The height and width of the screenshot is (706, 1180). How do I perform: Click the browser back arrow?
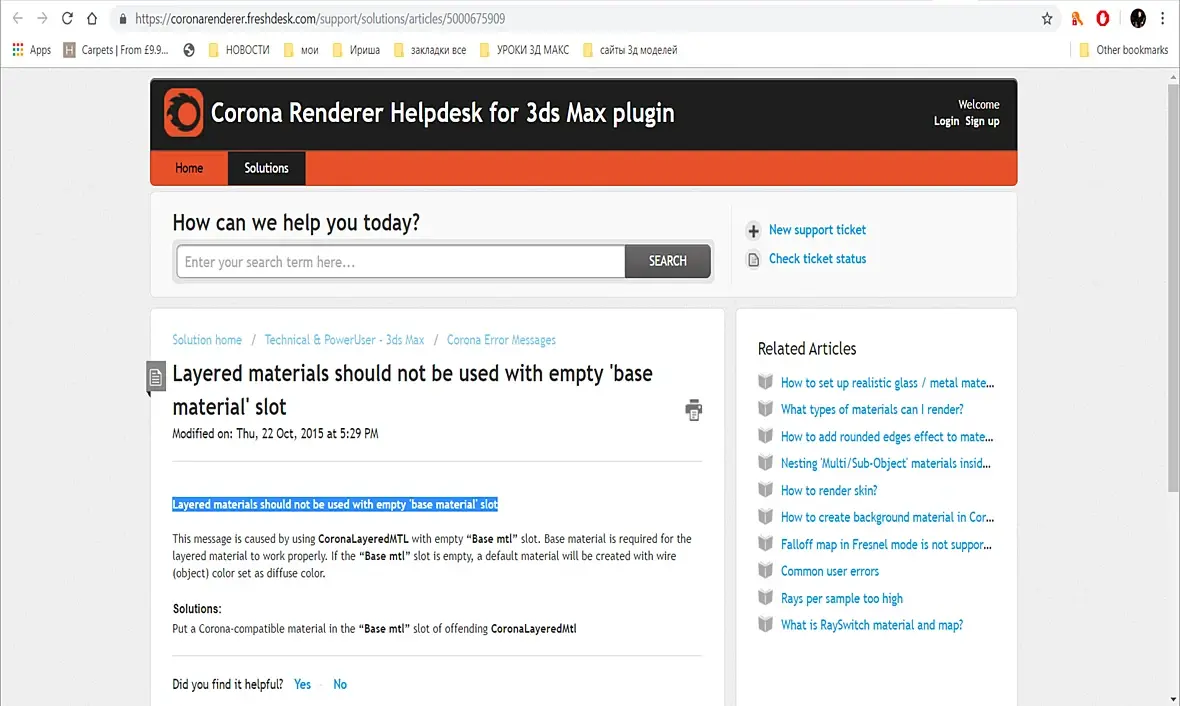click(17, 18)
